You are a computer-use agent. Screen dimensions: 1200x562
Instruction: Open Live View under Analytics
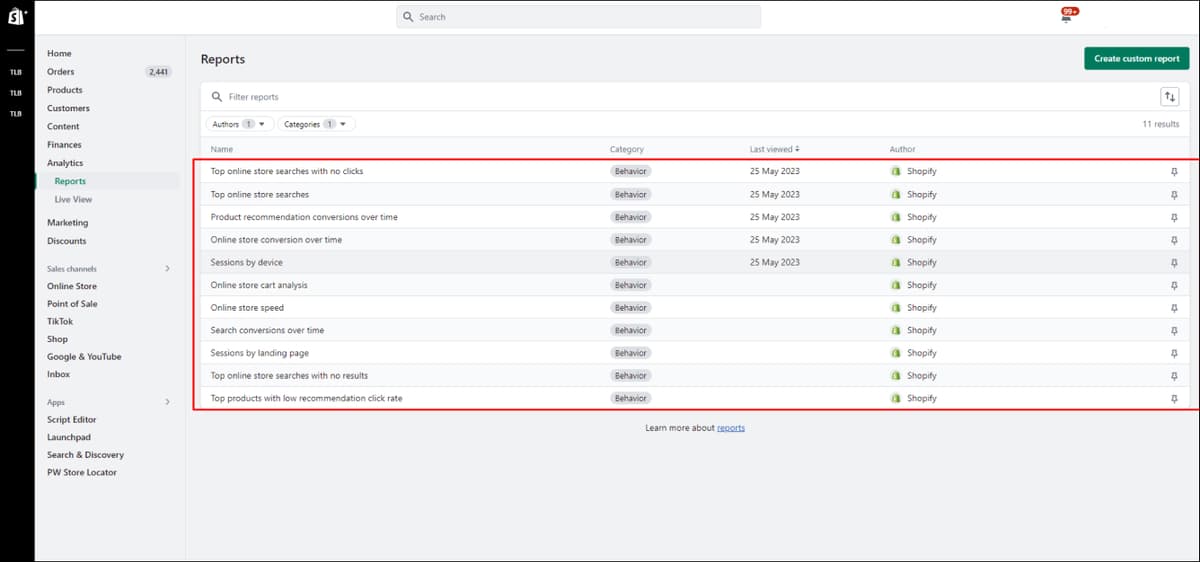point(73,199)
